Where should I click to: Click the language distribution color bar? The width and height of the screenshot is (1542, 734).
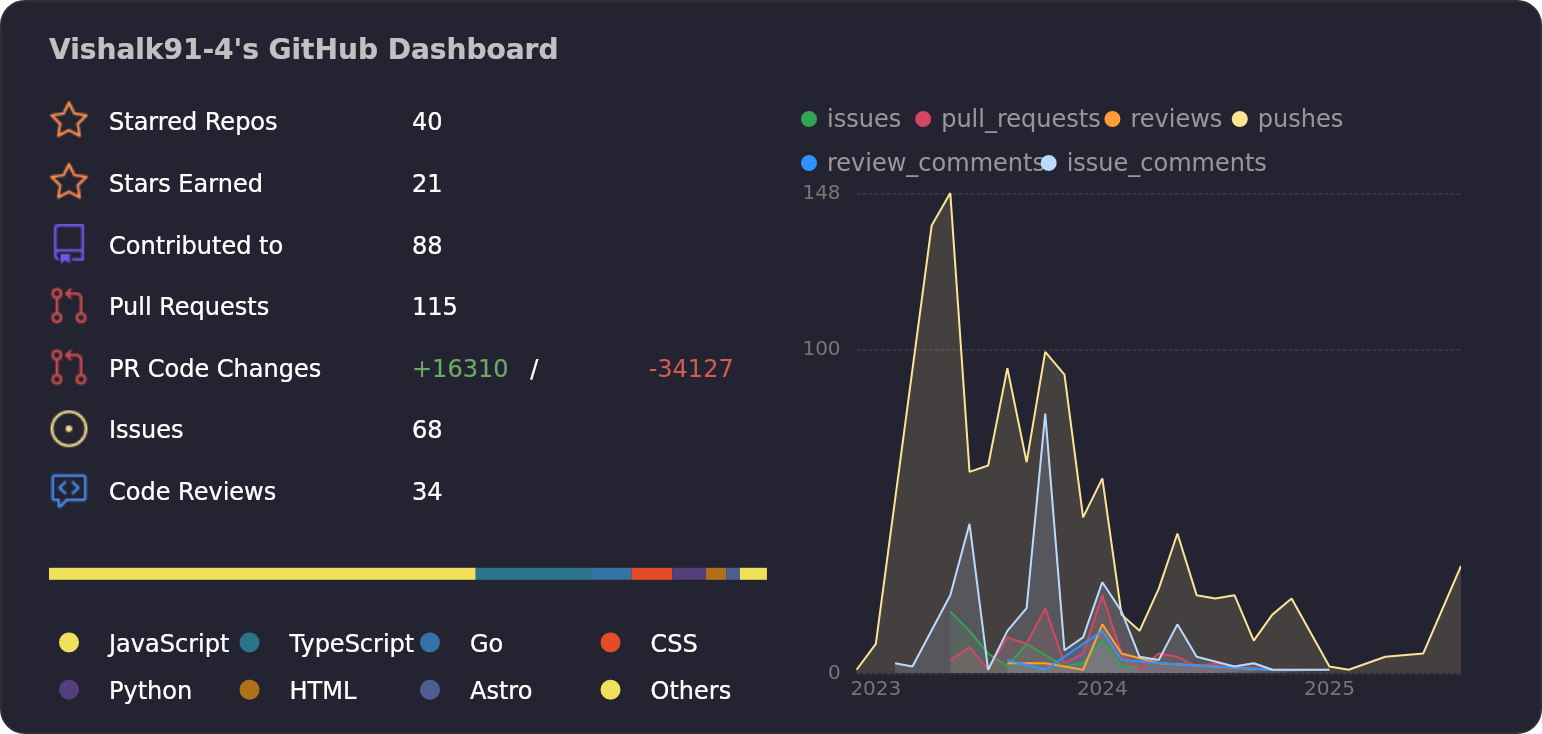[x=408, y=573]
